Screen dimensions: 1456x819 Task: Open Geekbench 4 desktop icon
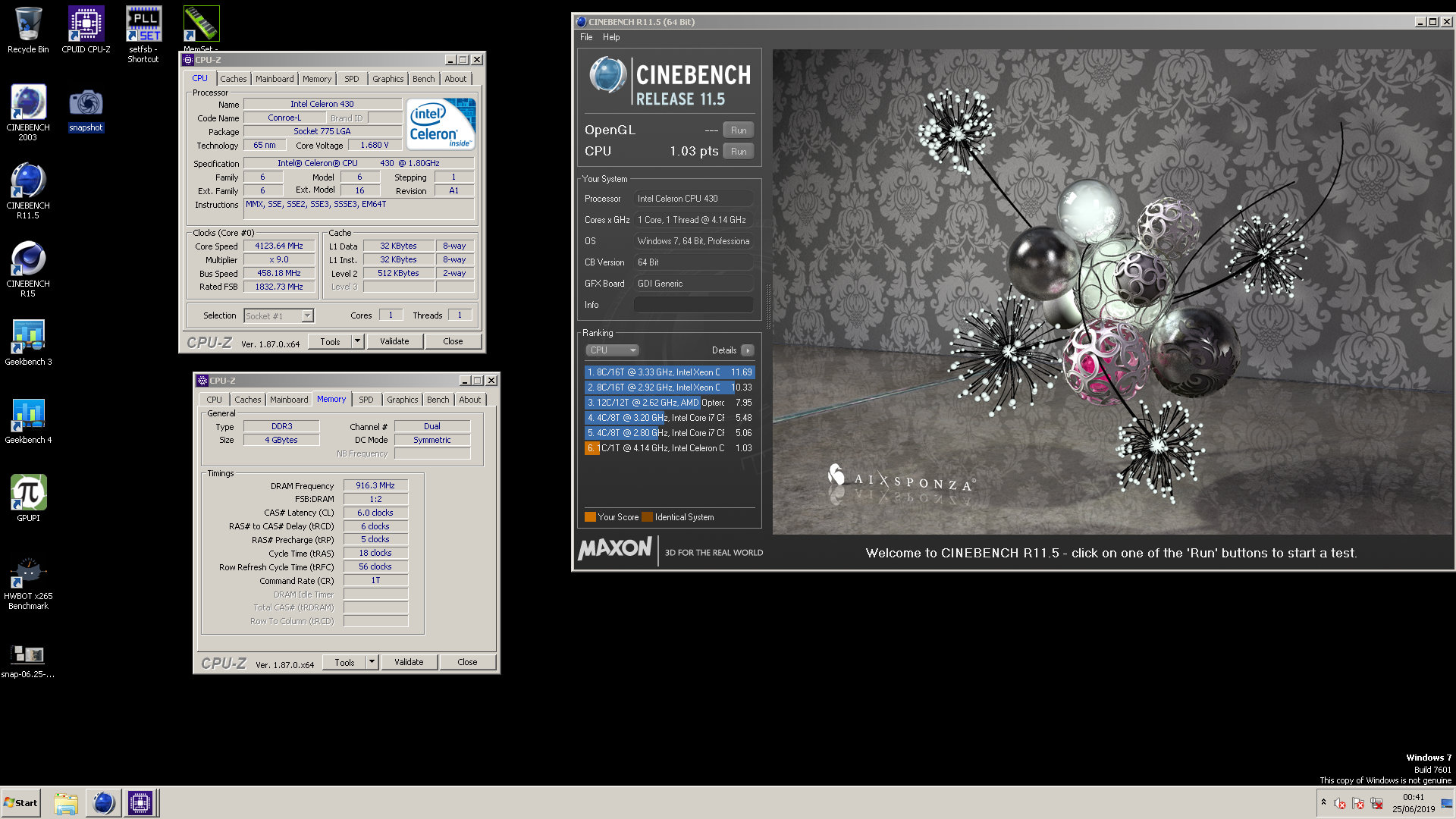coord(28,421)
